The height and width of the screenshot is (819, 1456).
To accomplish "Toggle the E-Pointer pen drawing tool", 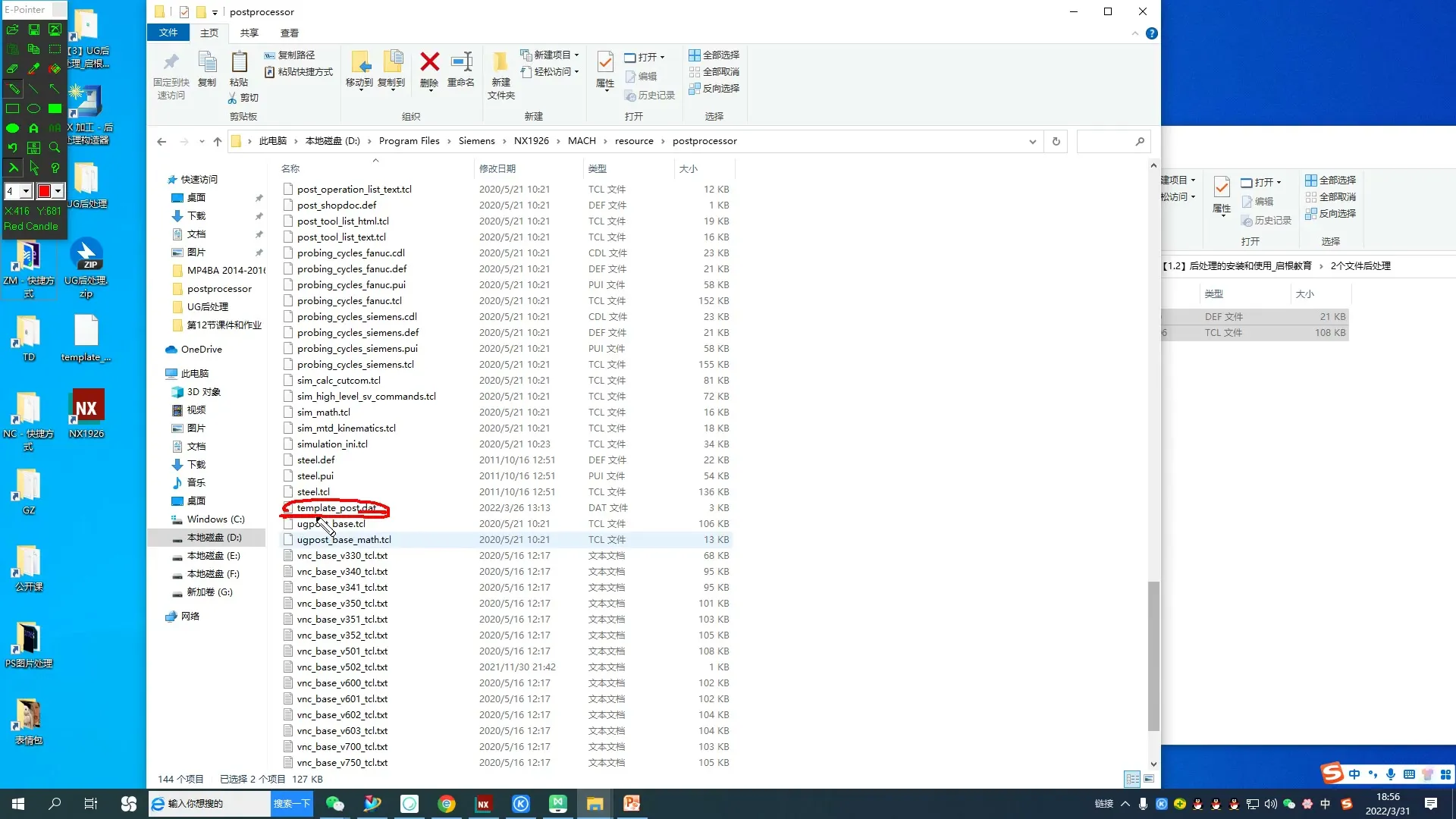I will (x=13, y=89).
